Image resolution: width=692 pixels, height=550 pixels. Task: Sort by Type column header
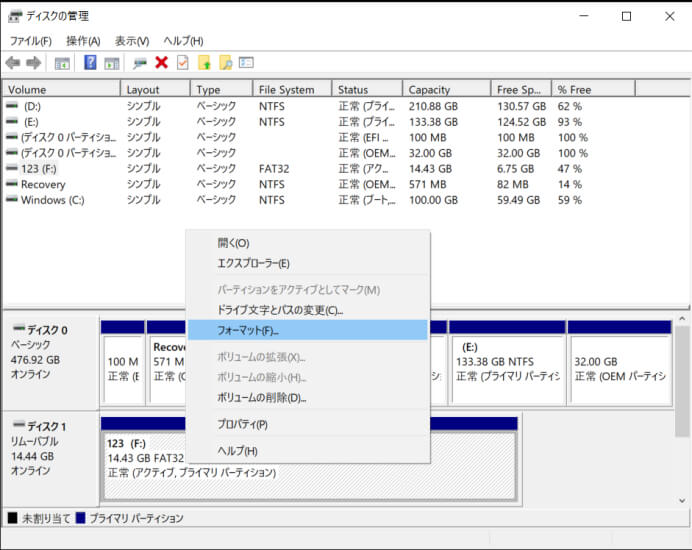[x=222, y=90]
